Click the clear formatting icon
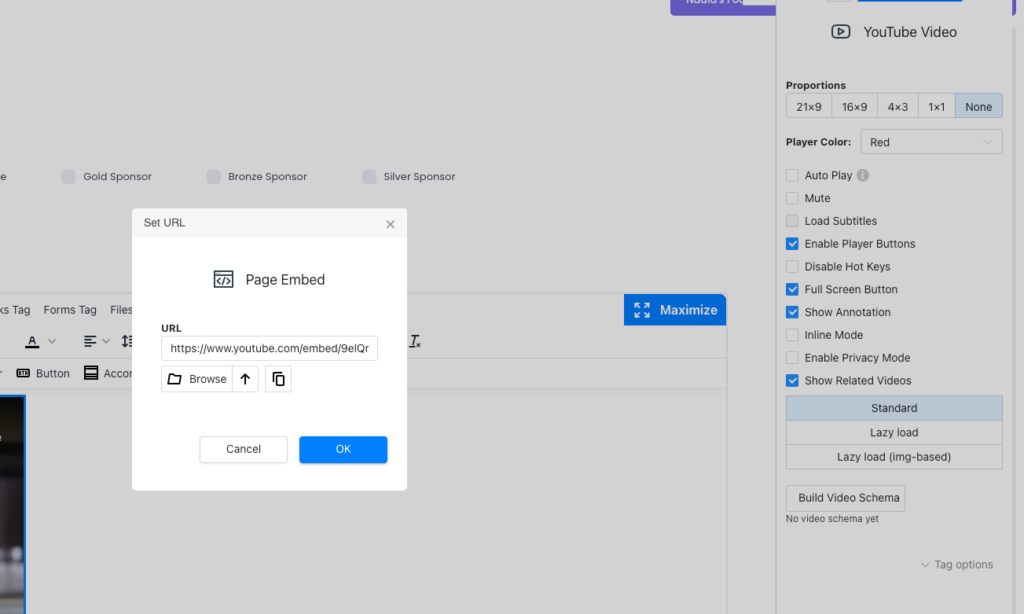Image resolution: width=1024 pixels, height=614 pixels. click(415, 341)
